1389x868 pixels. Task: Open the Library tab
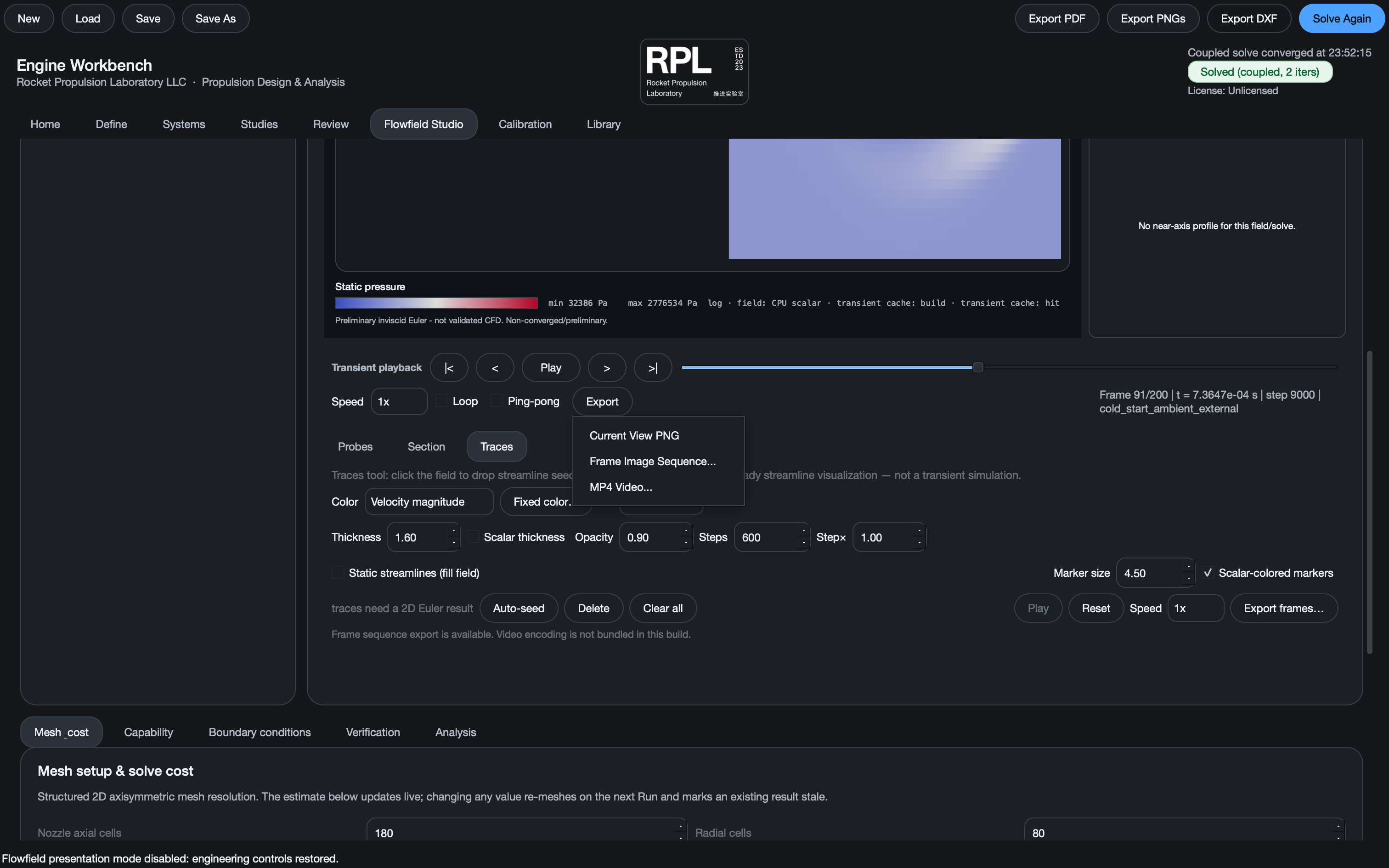point(603,124)
